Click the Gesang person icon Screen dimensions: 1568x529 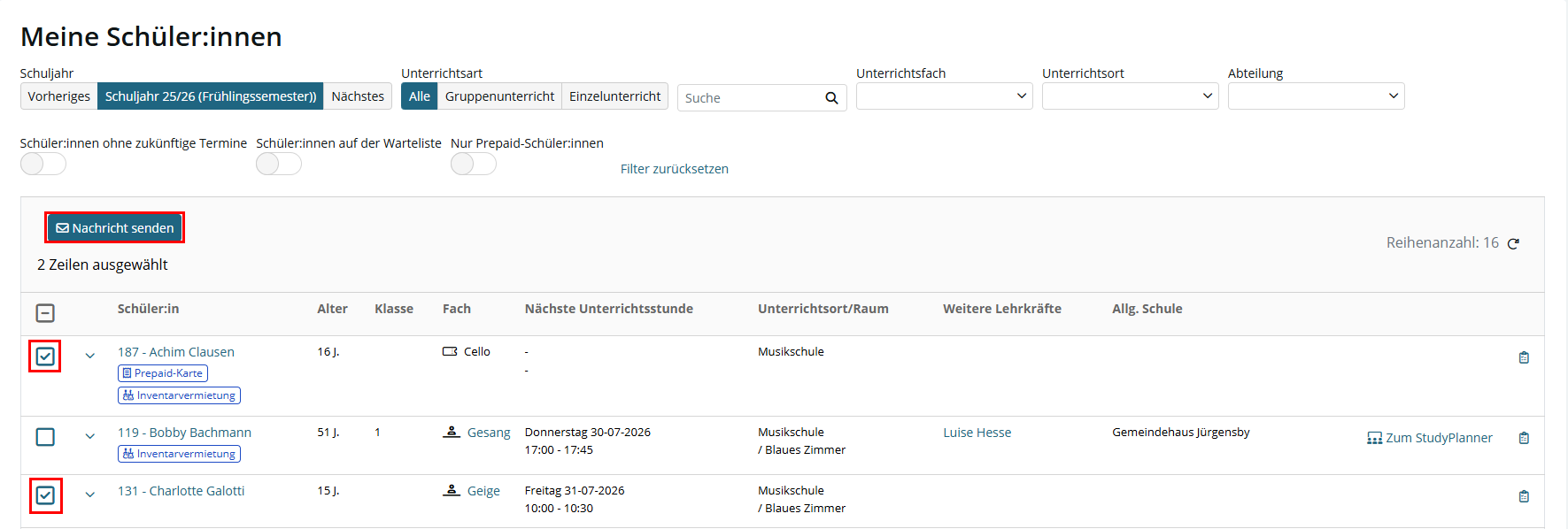452,432
